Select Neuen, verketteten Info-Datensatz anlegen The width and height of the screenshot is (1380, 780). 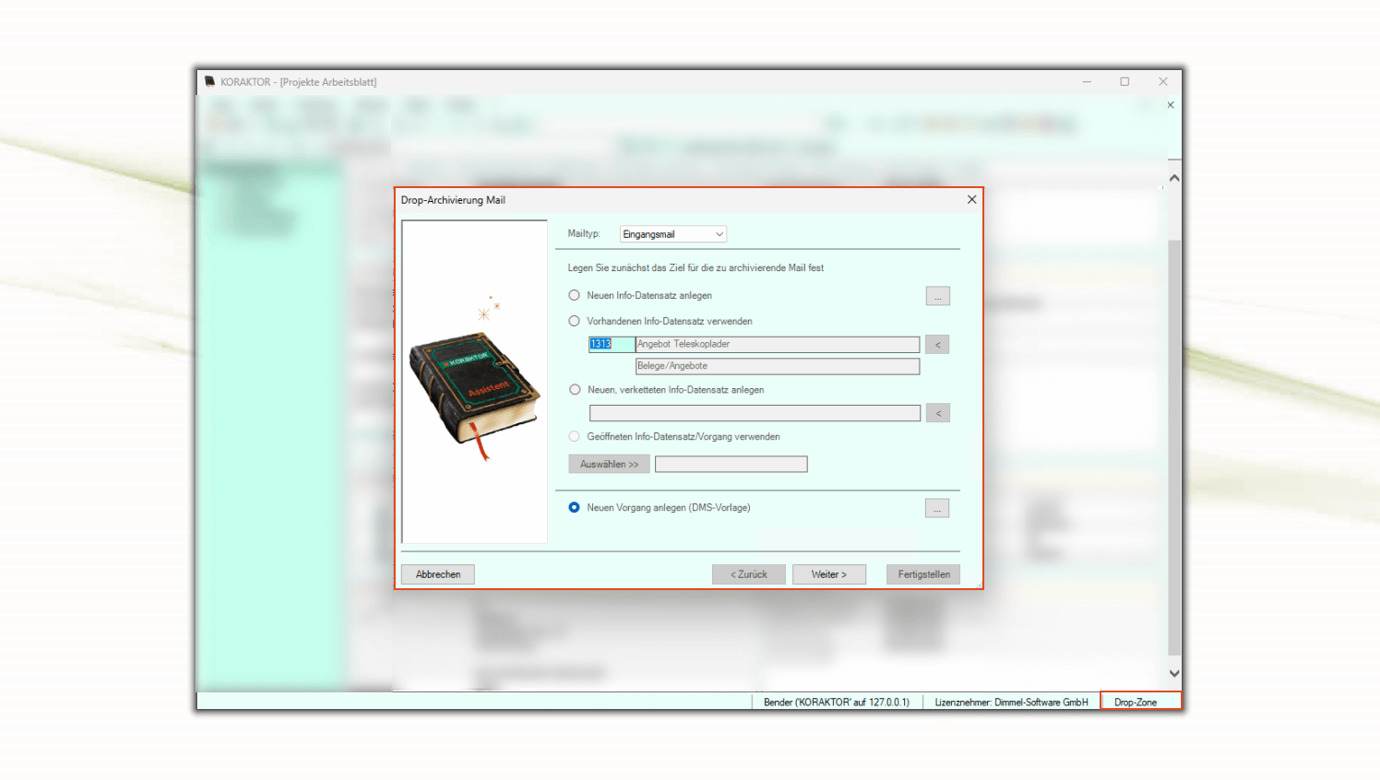tap(574, 390)
